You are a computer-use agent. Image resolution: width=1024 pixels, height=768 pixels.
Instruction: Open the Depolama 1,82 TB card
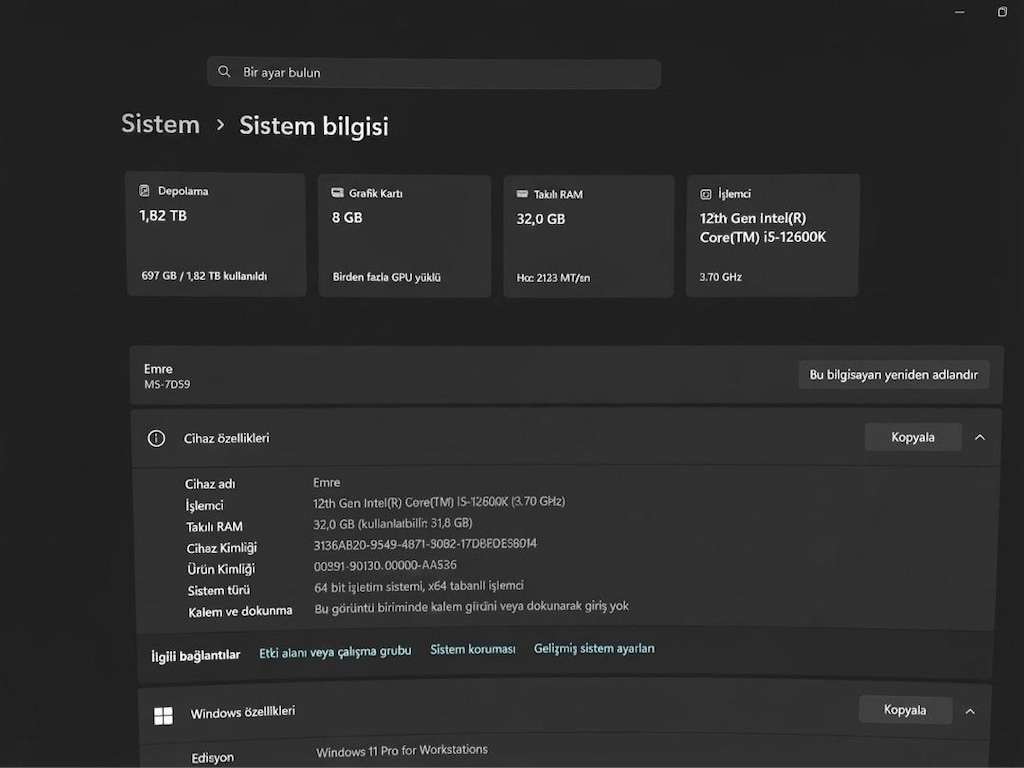[x=216, y=234]
